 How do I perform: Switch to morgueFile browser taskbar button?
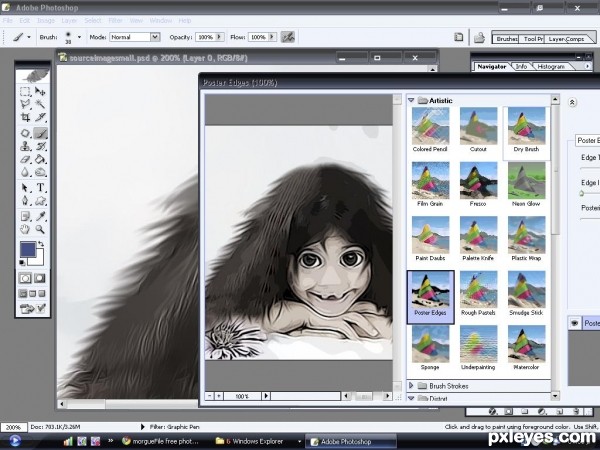161,441
